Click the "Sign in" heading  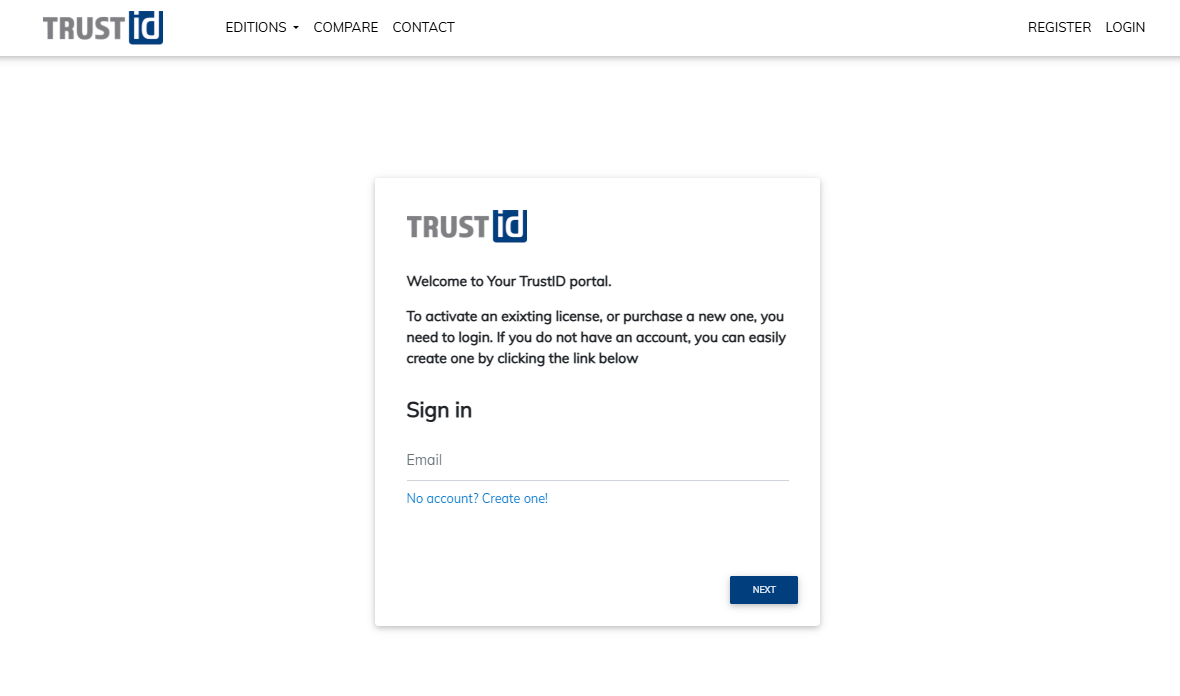coord(439,410)
